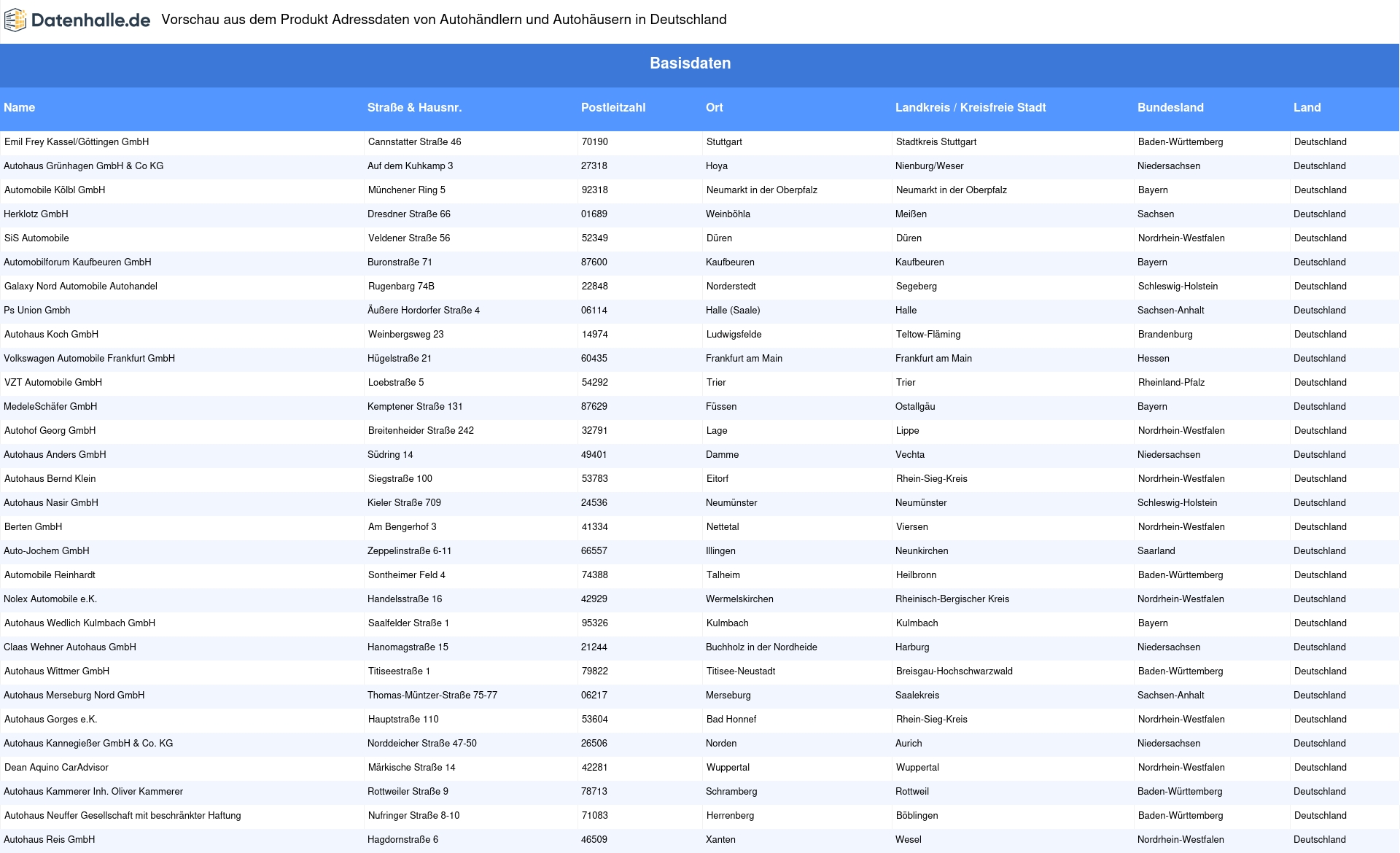Select the Name column header
This screenshot has width=1400, height=853.
tap(20, 107)
